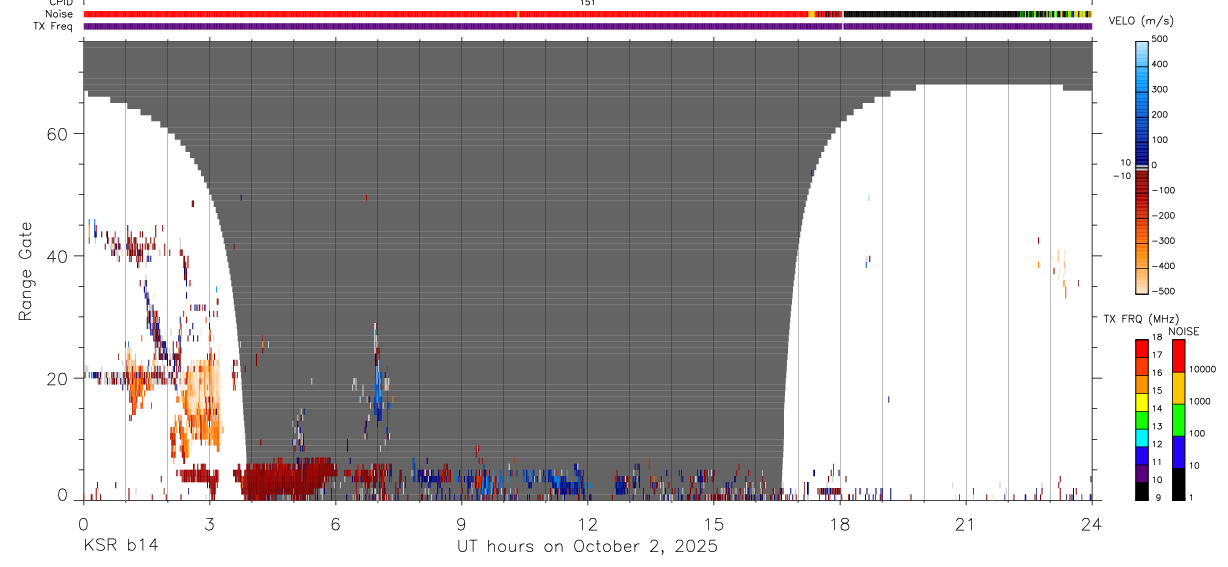The image size is (1228, 567).
Task: Select the red 17-18 MHz frequency swatch
Action: point(1142,349)
